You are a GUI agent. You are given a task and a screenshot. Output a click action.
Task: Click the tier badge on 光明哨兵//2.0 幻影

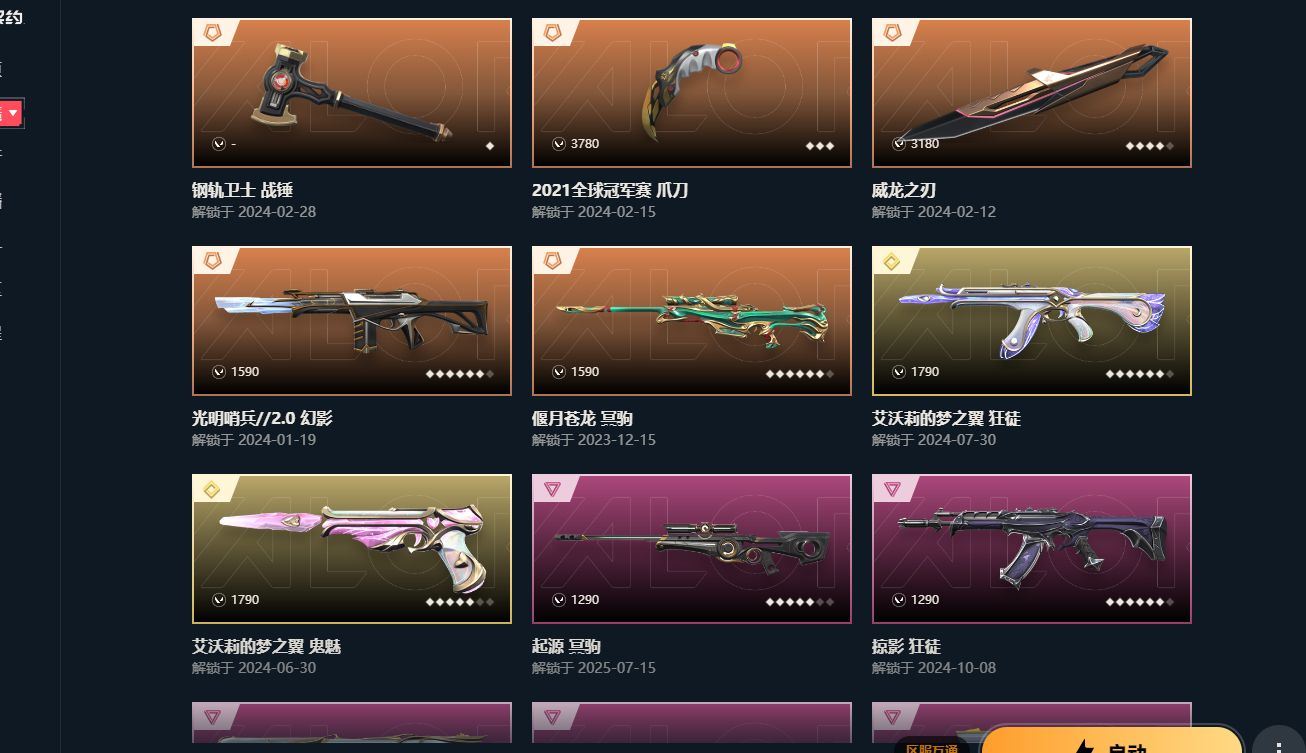(x=212, y=261)
